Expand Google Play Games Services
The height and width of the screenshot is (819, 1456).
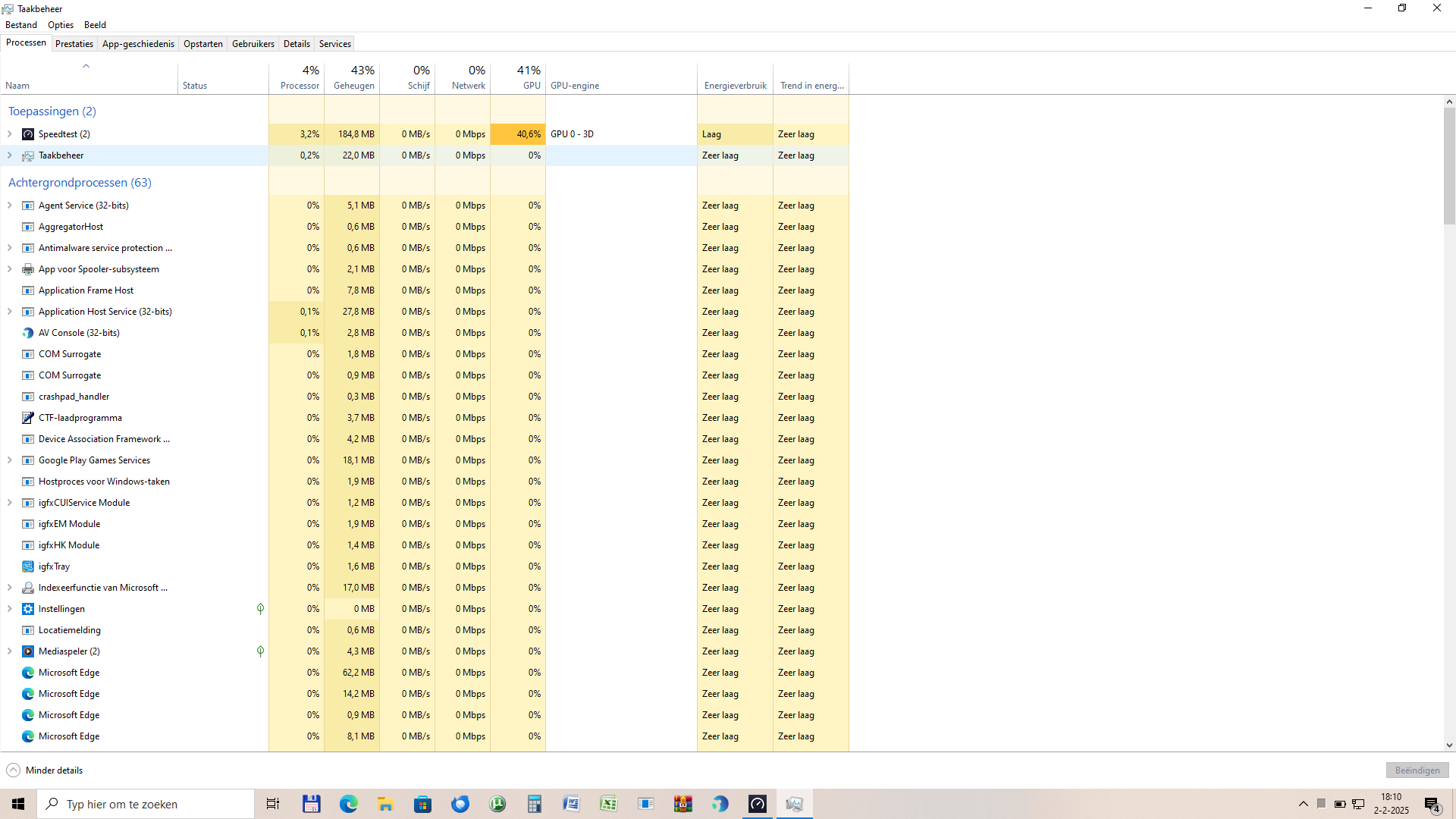tap(10, 460)
